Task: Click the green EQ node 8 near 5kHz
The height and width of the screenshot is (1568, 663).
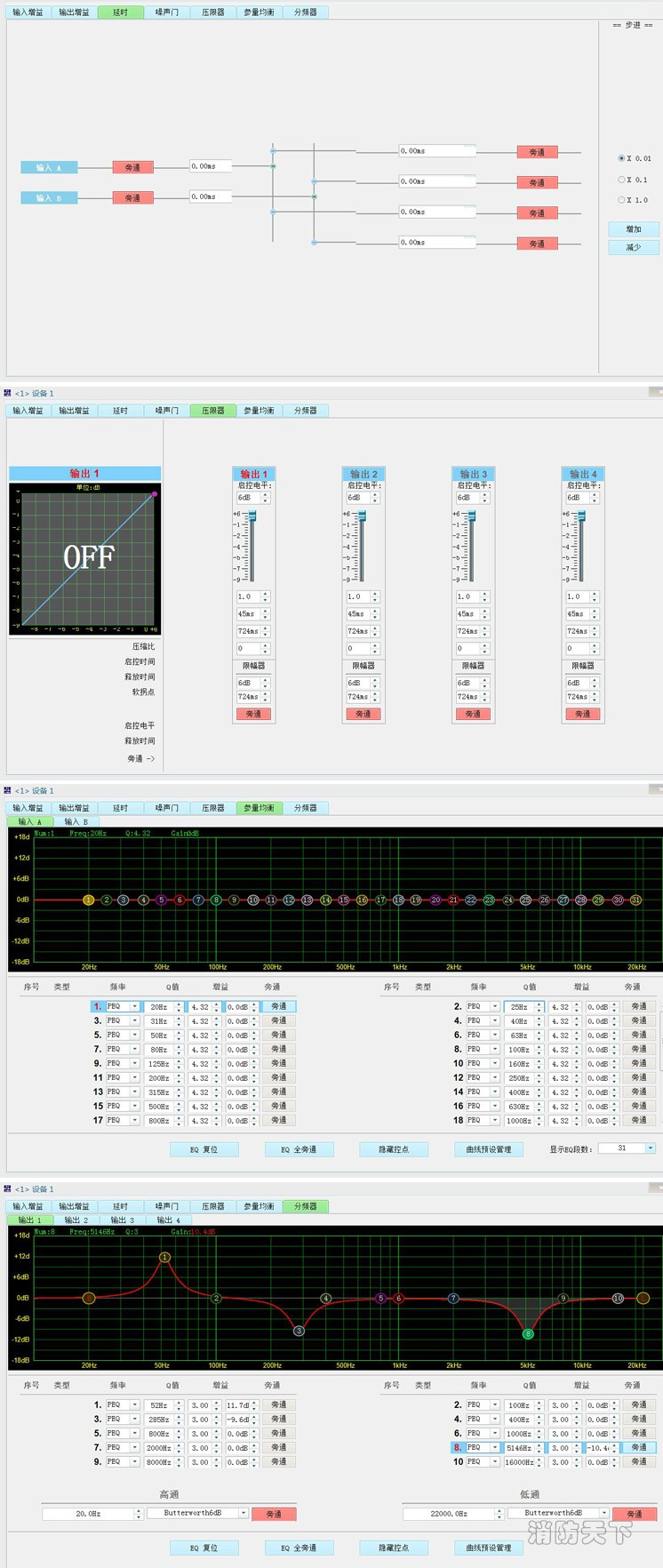Action: pos(528,1333)
